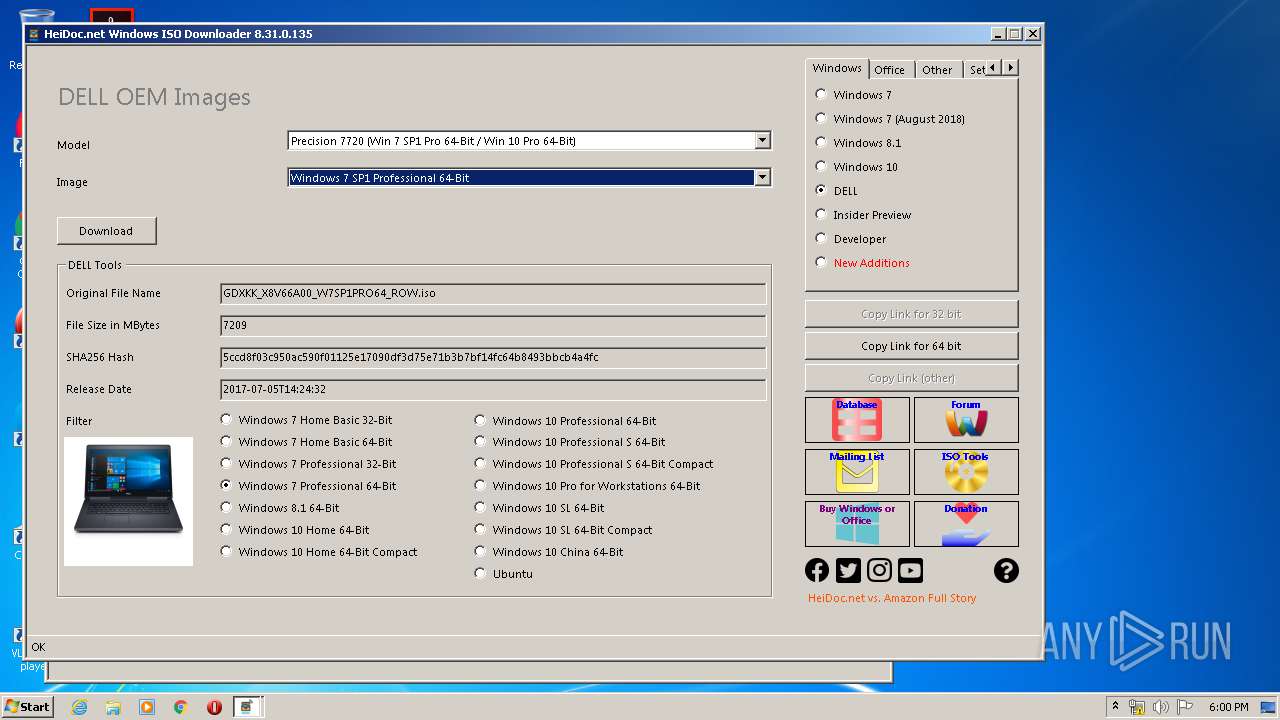Filter by Windows 10 Professional S 64-Bit Compact
The width and height of the screenshot is (1280, 720).
[480, 463]
